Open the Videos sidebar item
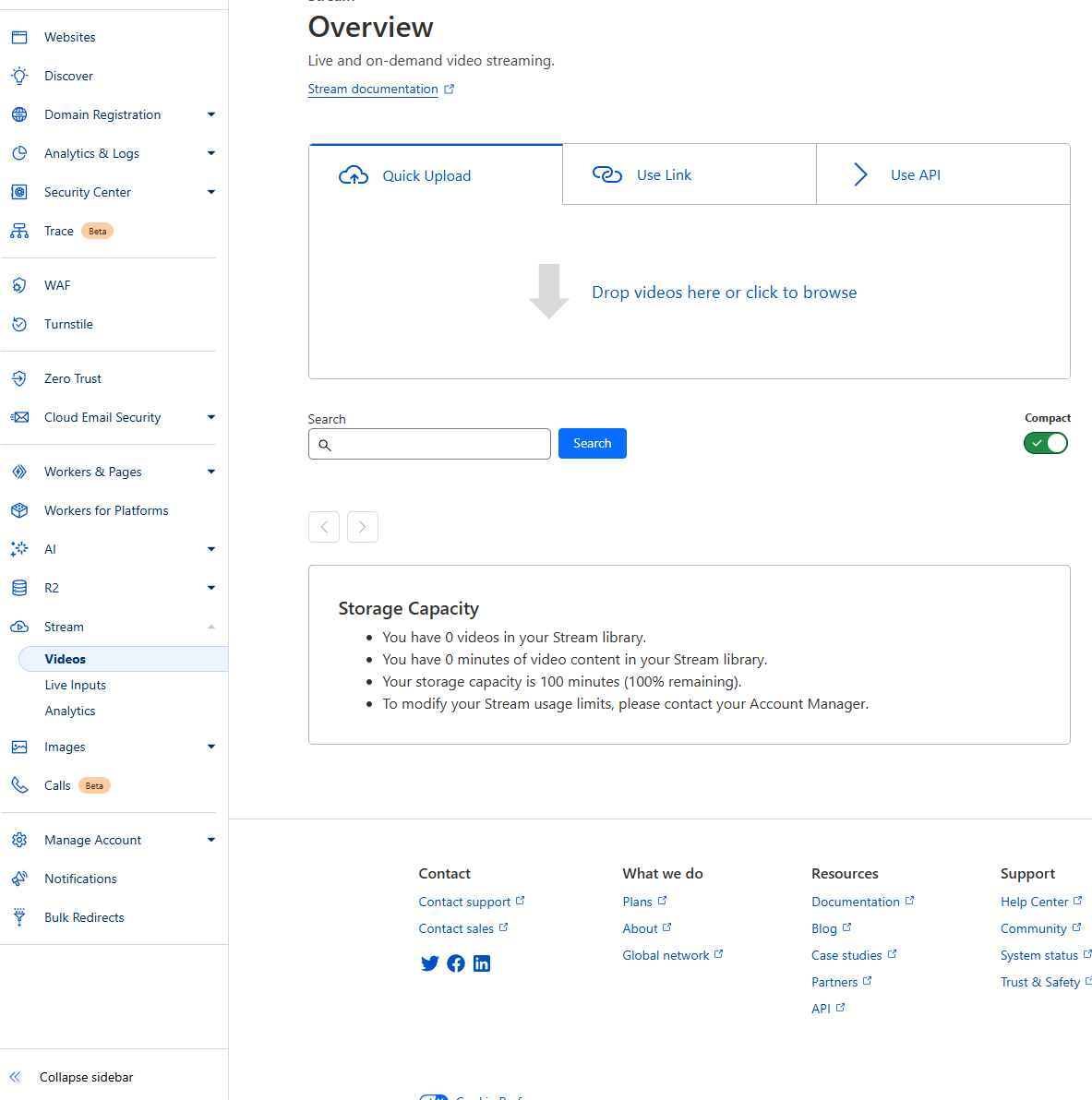 (123, 659)
